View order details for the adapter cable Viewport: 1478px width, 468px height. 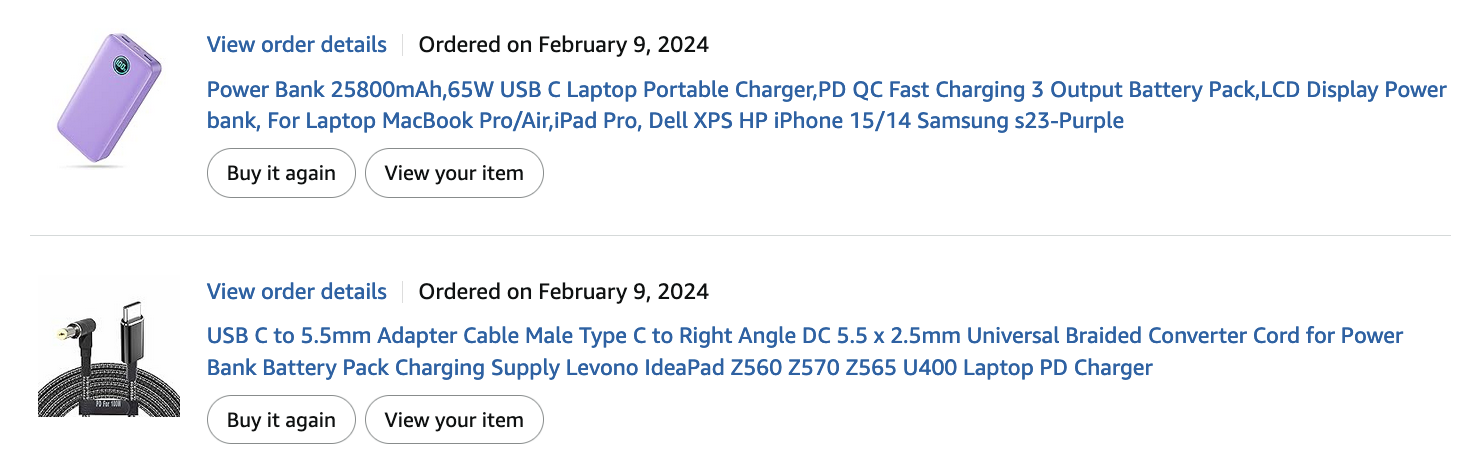(296, 292)
